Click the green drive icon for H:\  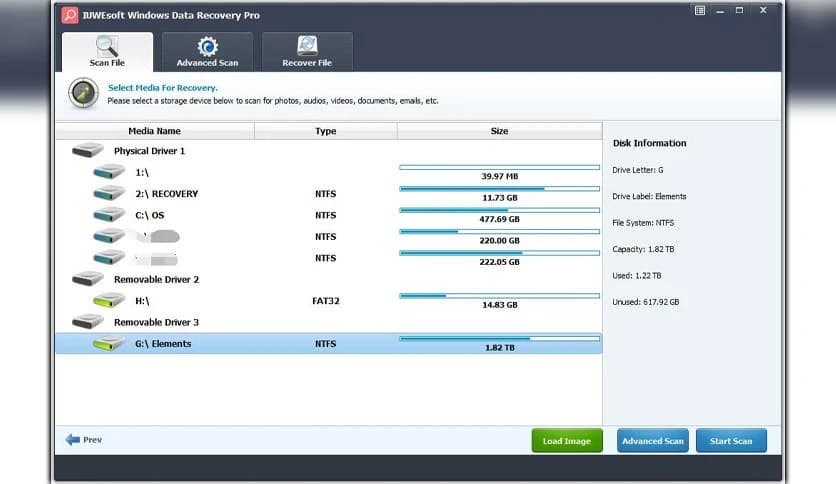tap(109, 300)
